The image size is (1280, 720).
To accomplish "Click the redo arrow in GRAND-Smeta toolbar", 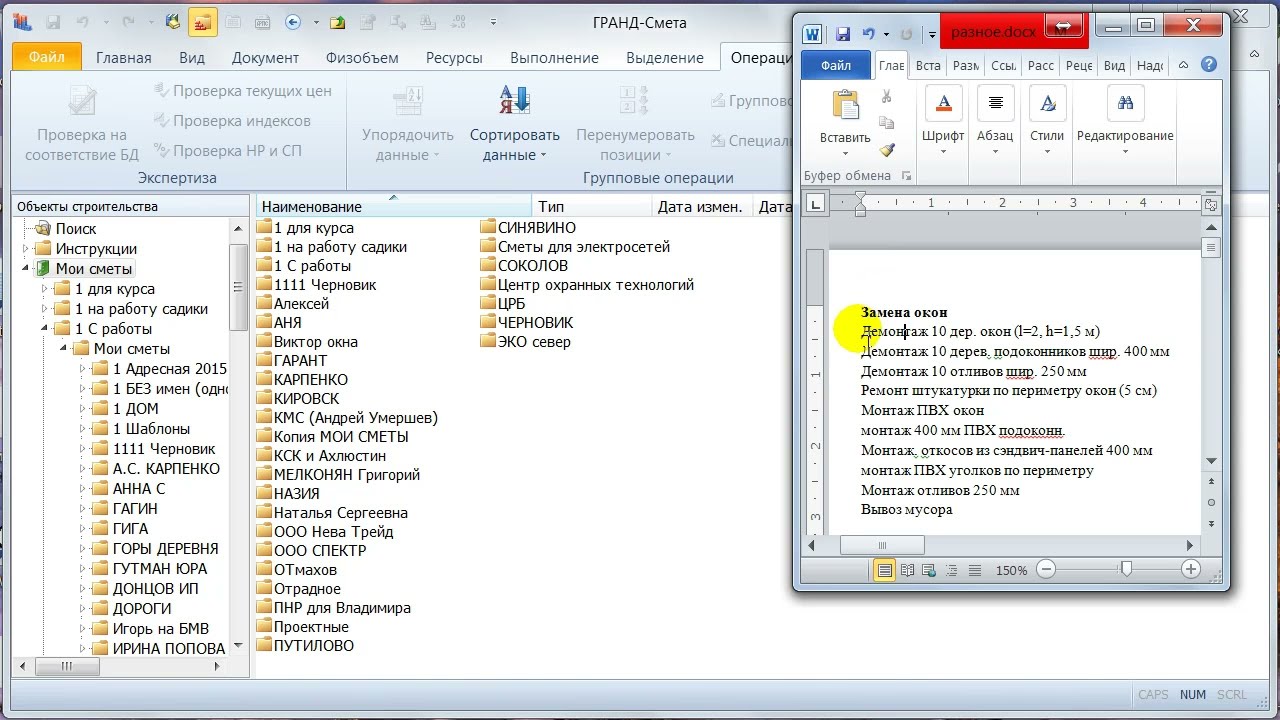I will pos(128,21).
